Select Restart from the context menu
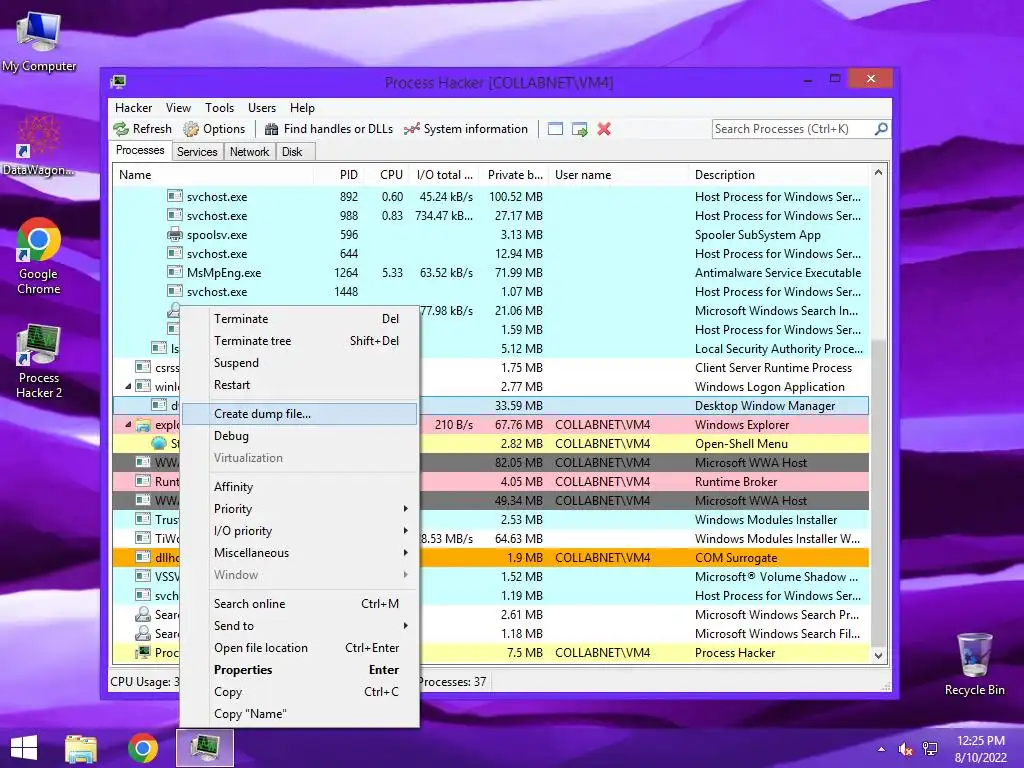This screenshot has width=1024, height=768. [x=299, y=385]
